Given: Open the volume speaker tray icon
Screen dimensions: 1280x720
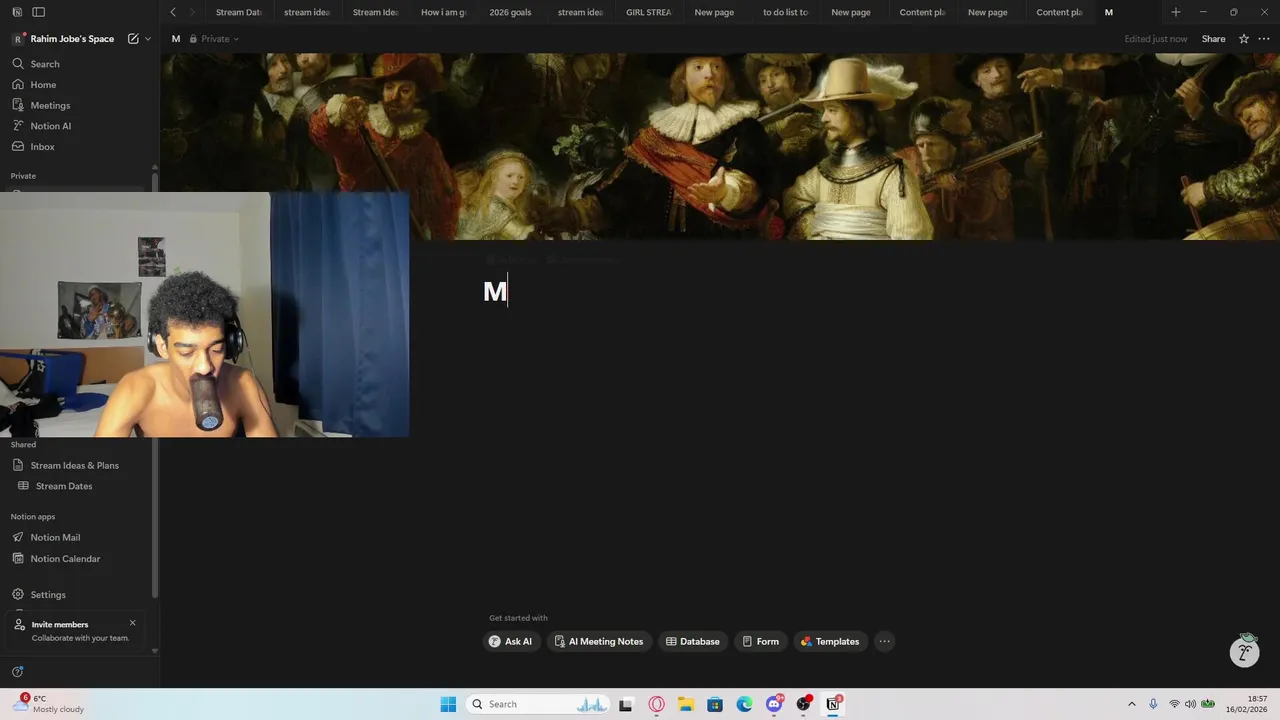Looking at the screenshot, I should [x=1191, y=704].
